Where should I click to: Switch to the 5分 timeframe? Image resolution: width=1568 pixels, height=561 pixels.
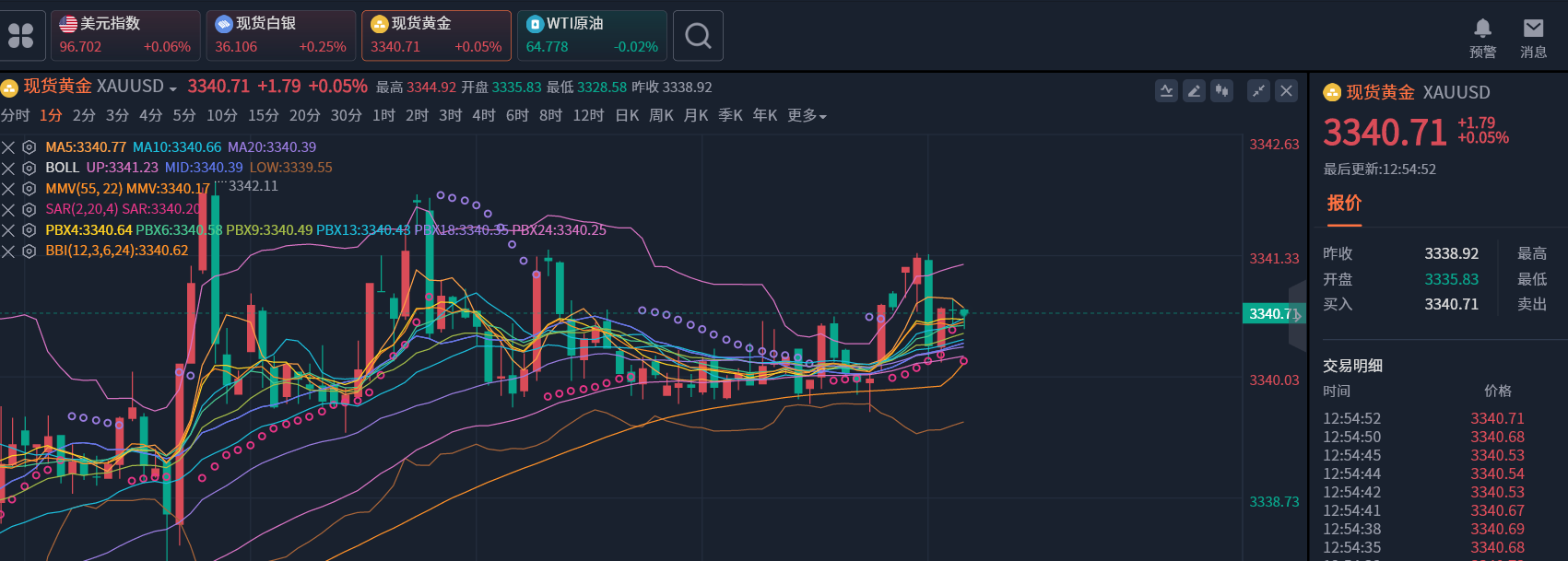(184, 116)
